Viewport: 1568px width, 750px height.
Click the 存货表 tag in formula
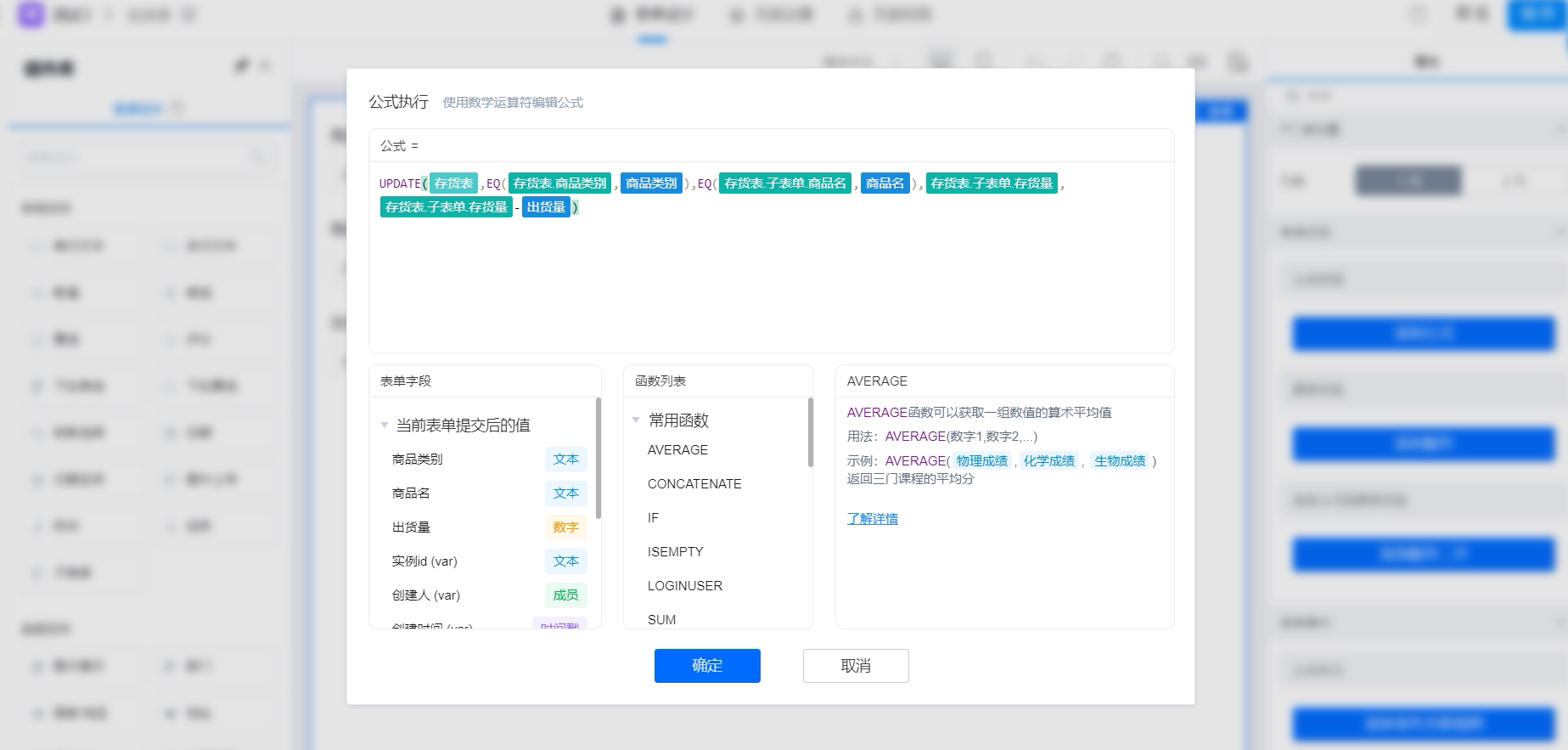(453, 183)
